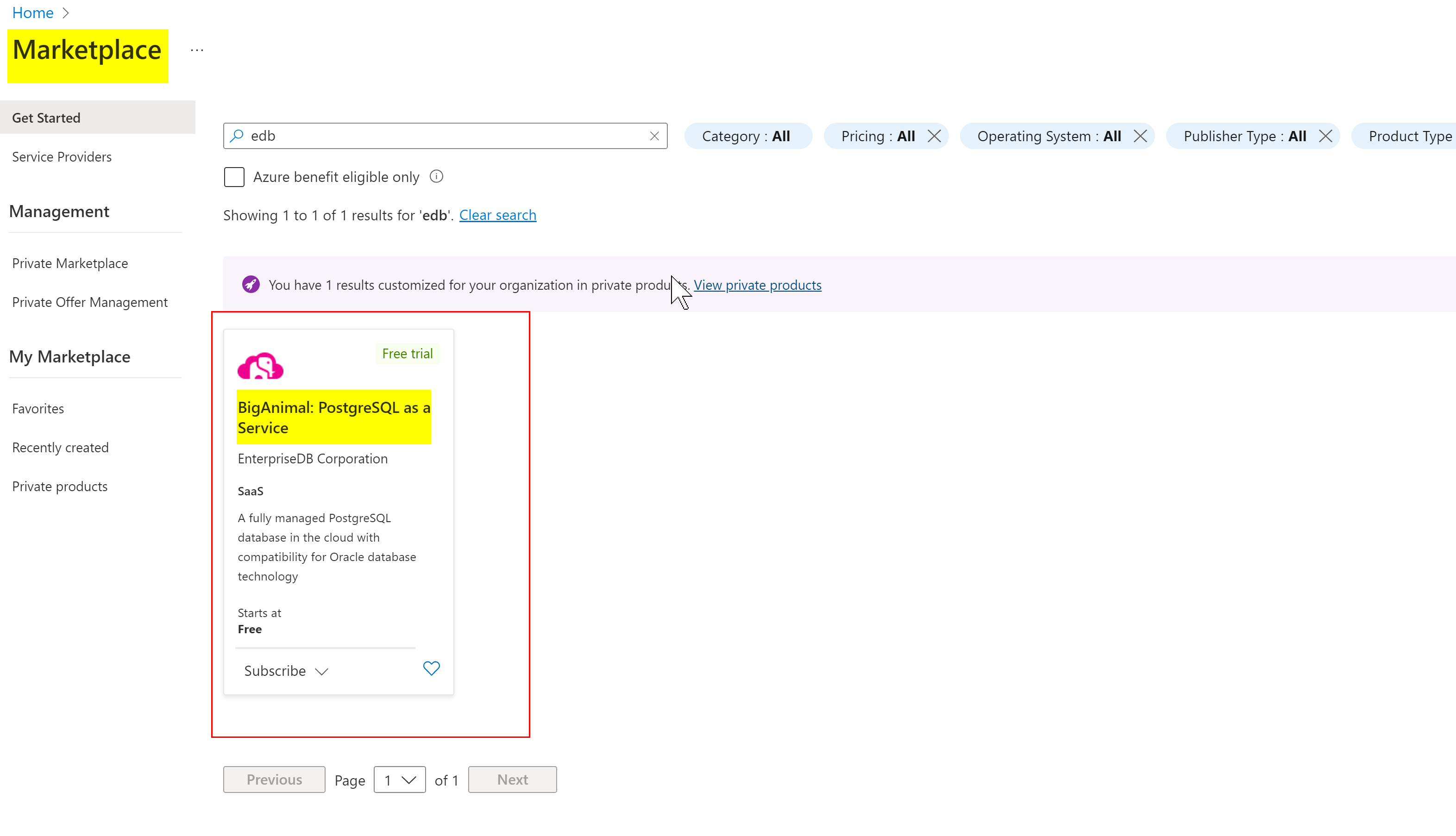
Task: Open Private products in sidebar
Action: coord(60,487)
